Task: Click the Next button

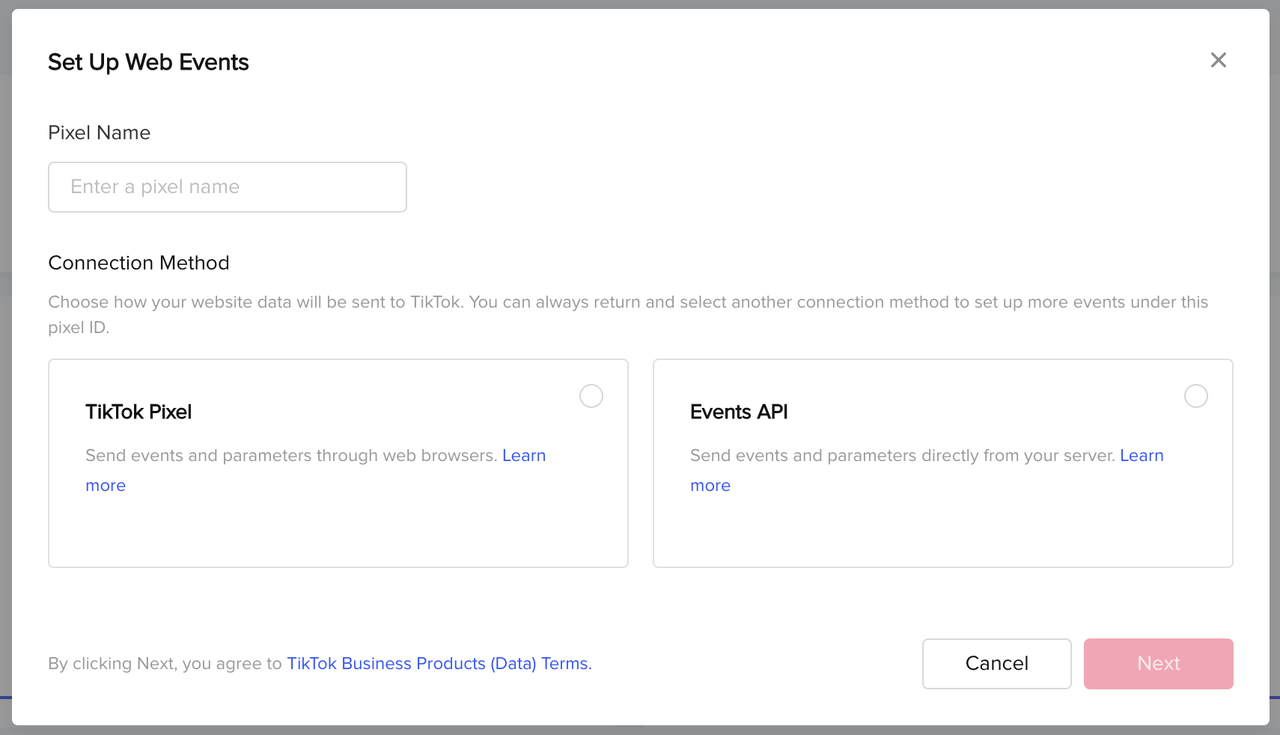Action: coord(1158,663)
